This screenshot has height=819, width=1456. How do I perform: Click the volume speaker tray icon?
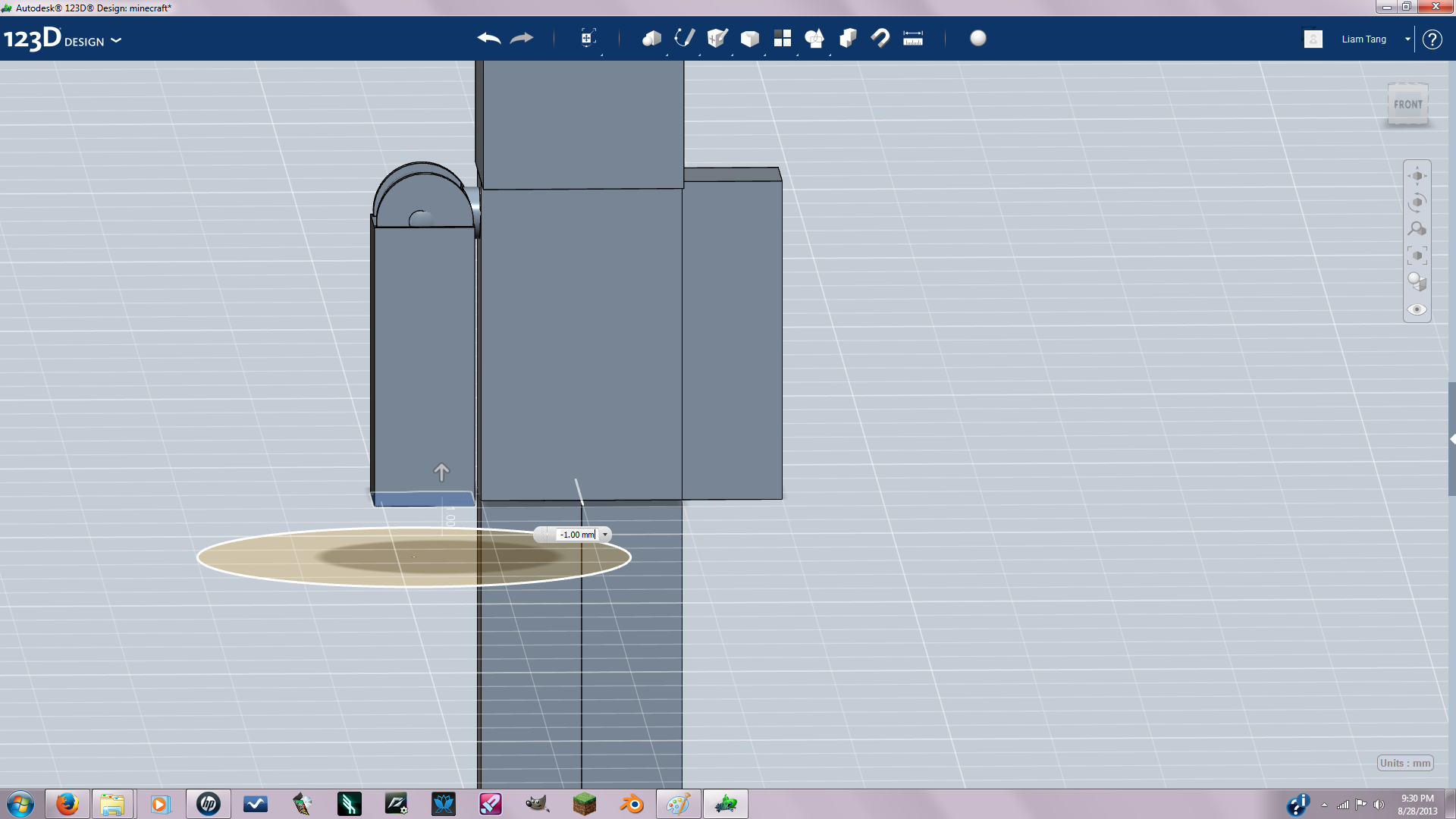tap(1379, 805)
